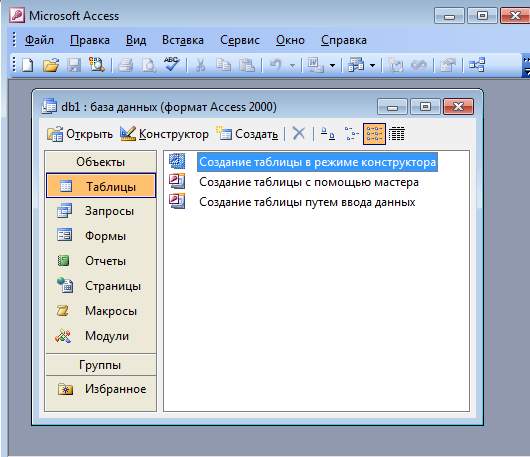Click the Delete X icon in database window
Screen dimensions: 530x457
coord(299,134)
